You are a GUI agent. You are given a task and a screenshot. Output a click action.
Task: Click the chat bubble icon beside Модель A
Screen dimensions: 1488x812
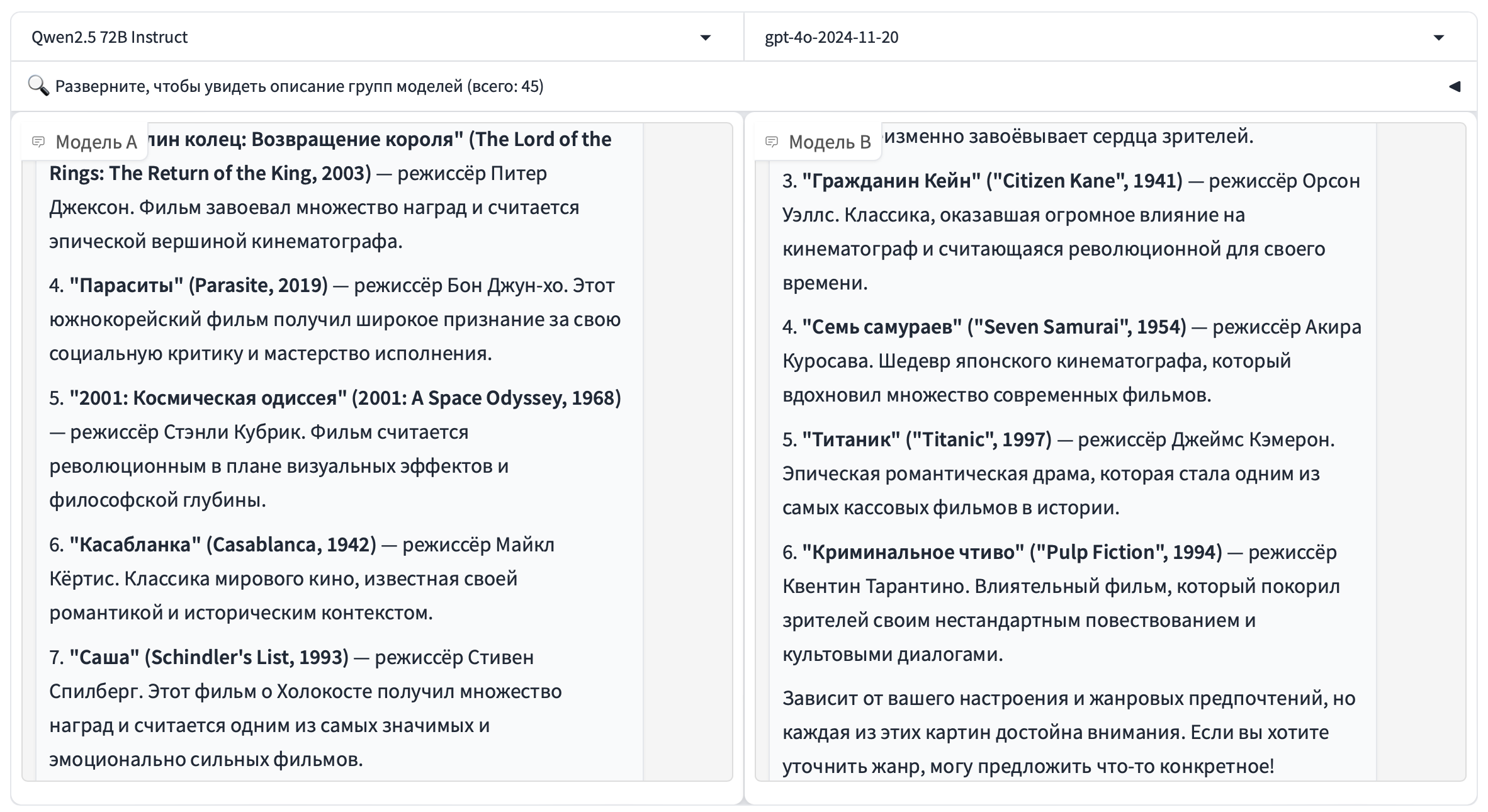(x=40, y=142)
